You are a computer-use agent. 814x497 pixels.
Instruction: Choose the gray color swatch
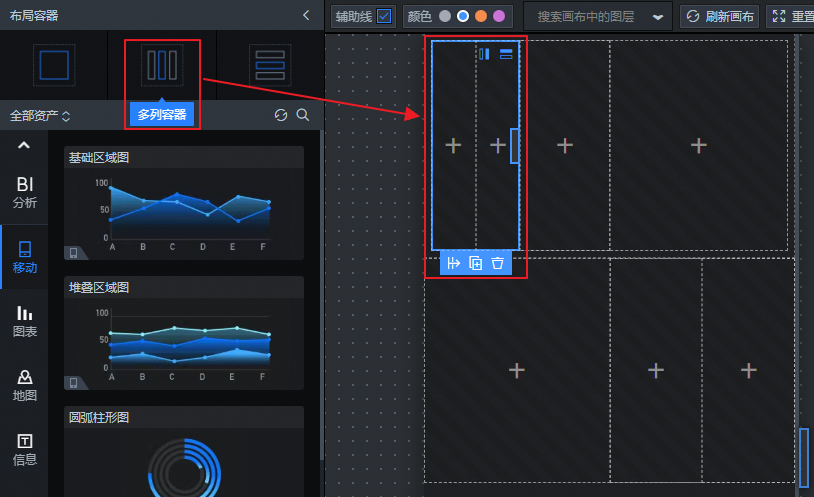coord(445,16)
